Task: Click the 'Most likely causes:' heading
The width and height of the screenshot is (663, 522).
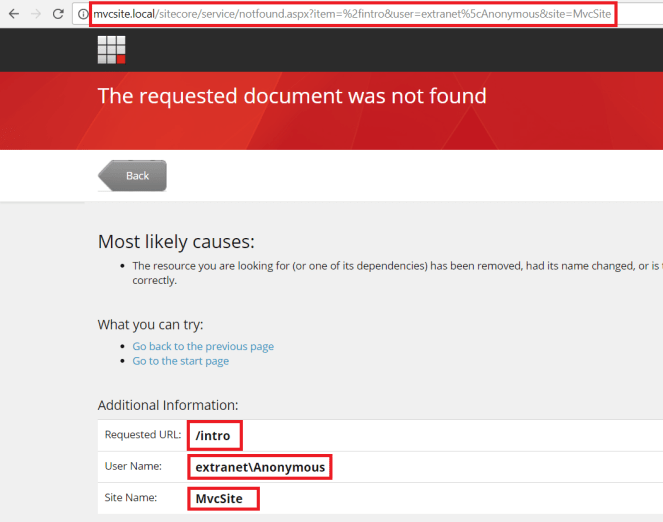Action: coord(176,242)
